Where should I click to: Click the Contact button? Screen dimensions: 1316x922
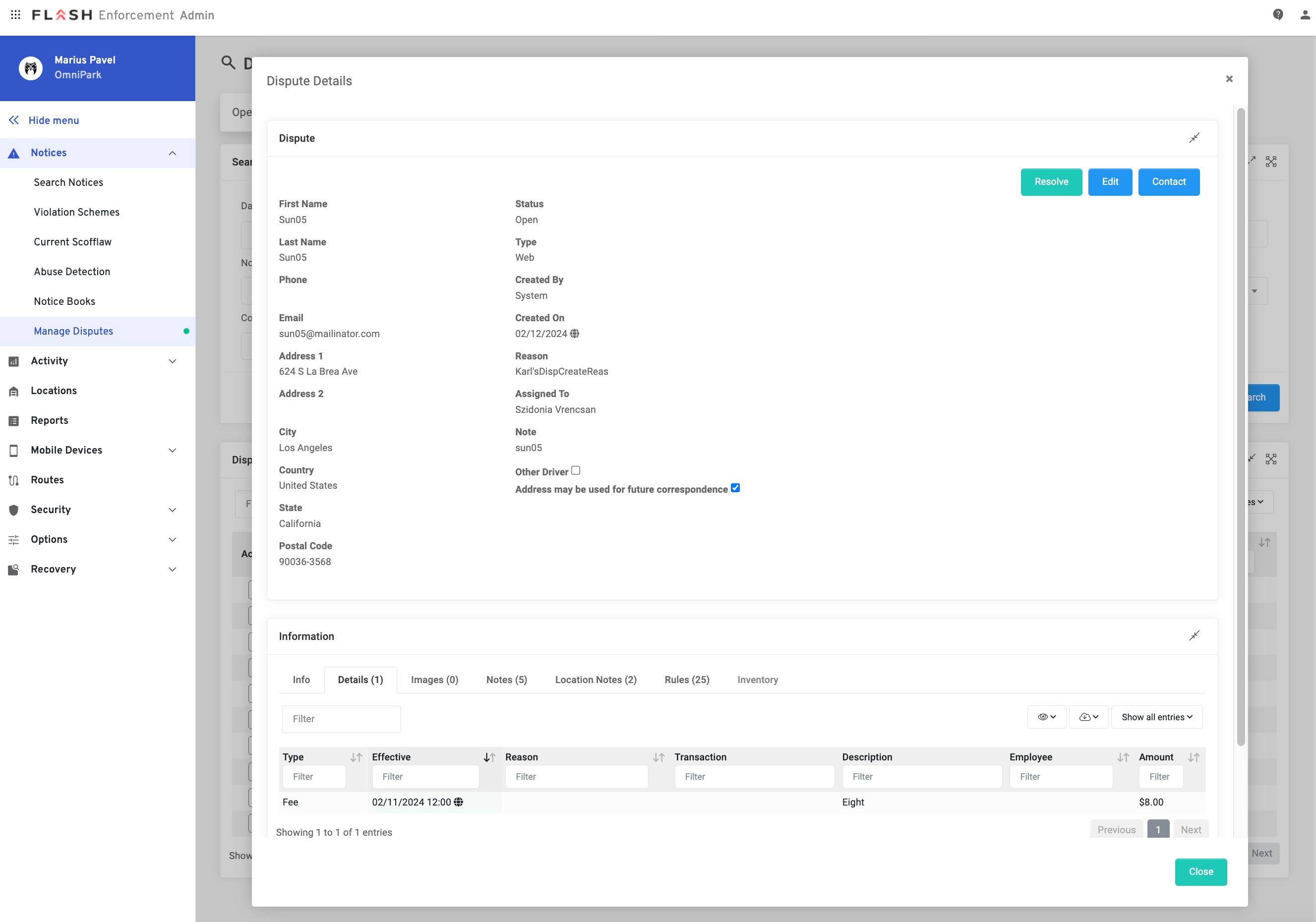pos(1168,181)
